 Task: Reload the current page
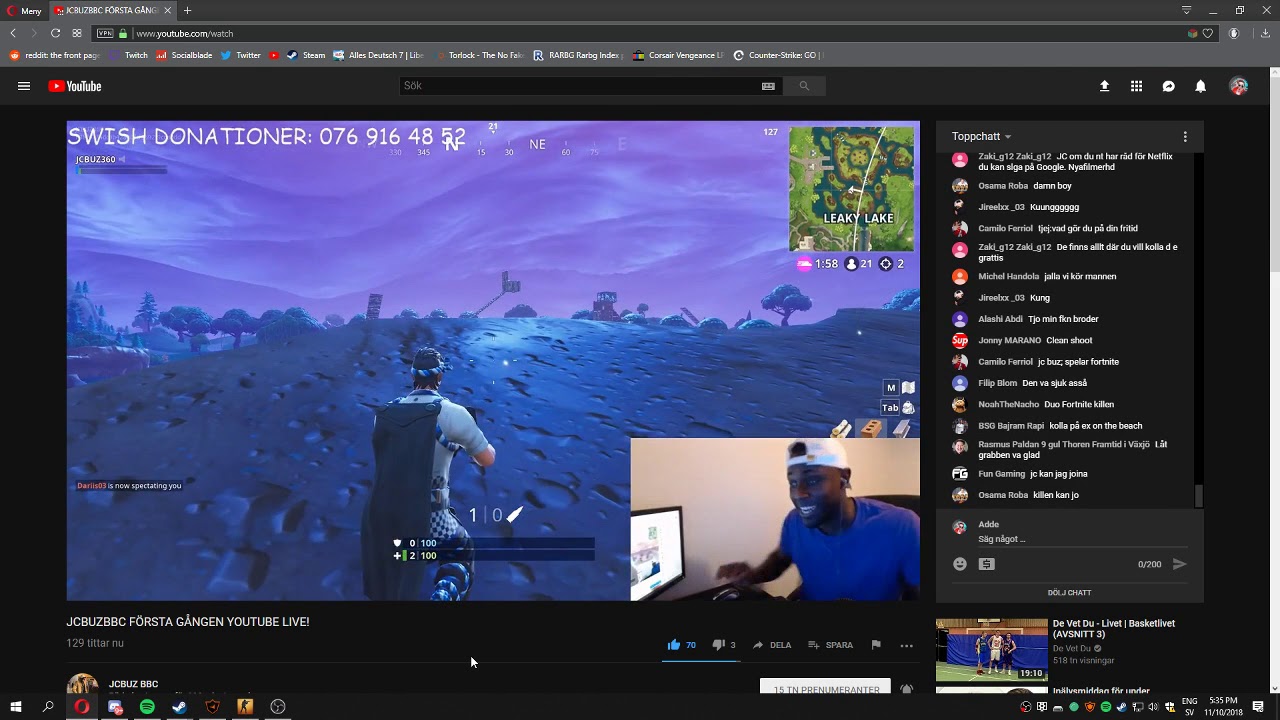(56, 33)
